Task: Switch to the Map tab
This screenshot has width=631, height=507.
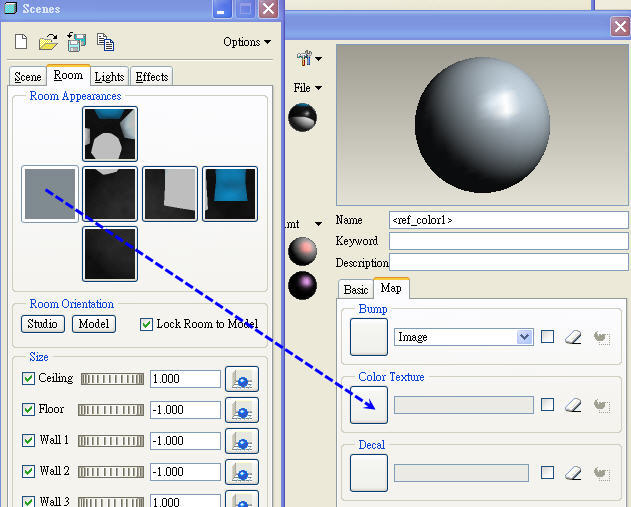Action: point(391,288)
